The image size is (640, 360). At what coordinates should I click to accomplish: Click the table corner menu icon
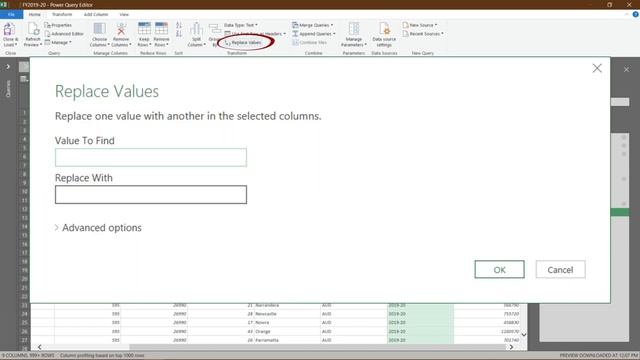[x=24, y=79]
